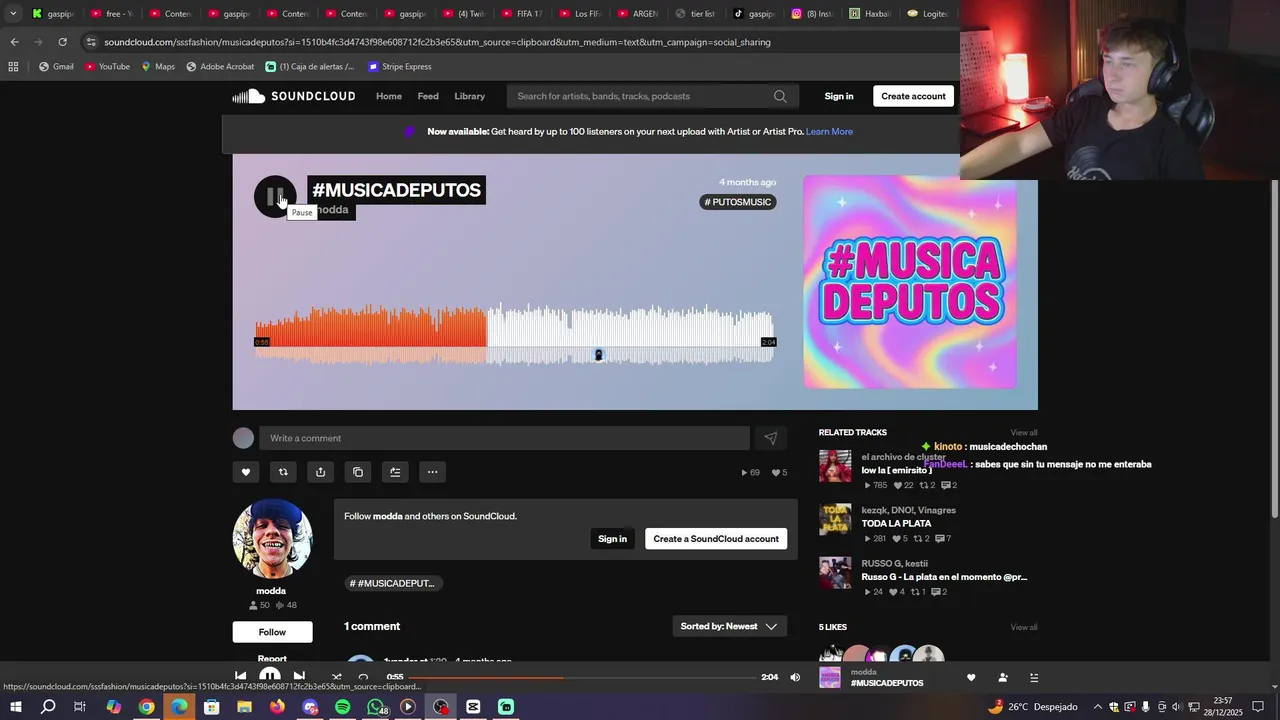Open the Next up queue in the player bar
Viewport: 1280px width, 720px height.
(x=1034, y=677)
